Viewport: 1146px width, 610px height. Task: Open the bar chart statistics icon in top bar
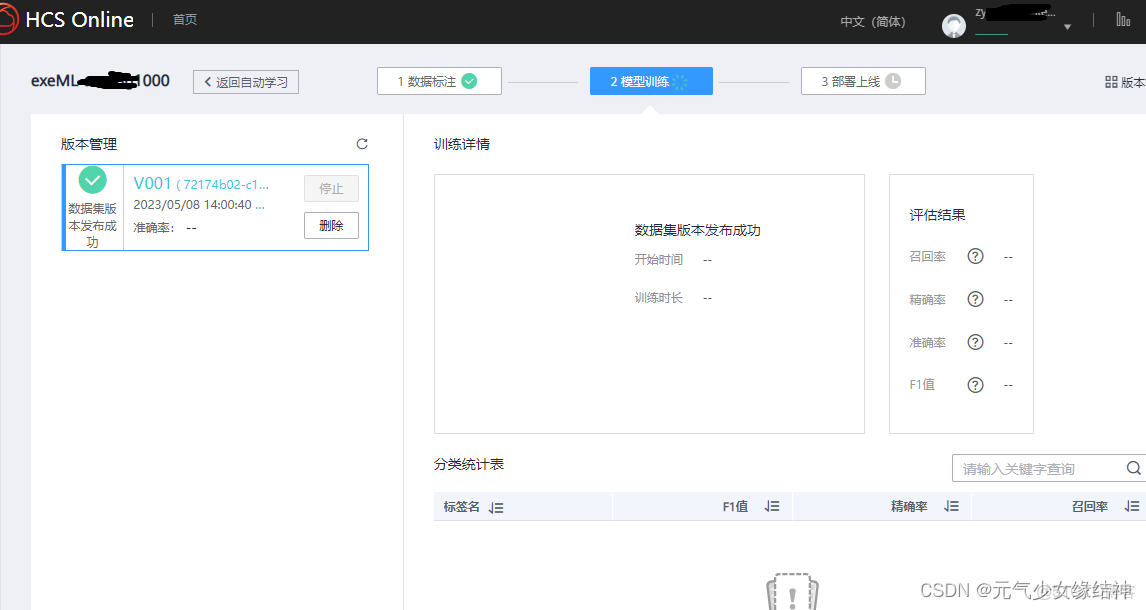(1124, 19)
